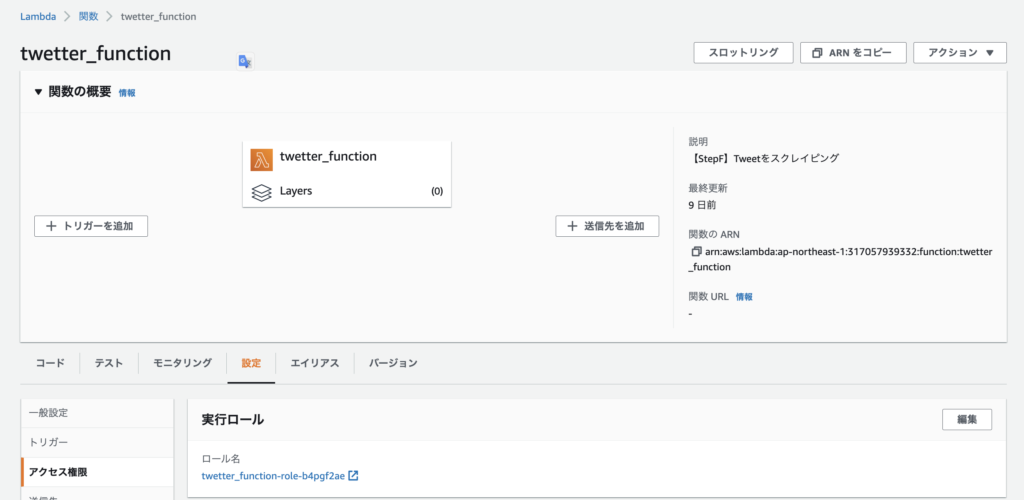Select トリガー in the settings sidebar
The height and width of the screenshot is (500, 1024).
(x=97, y=443)
